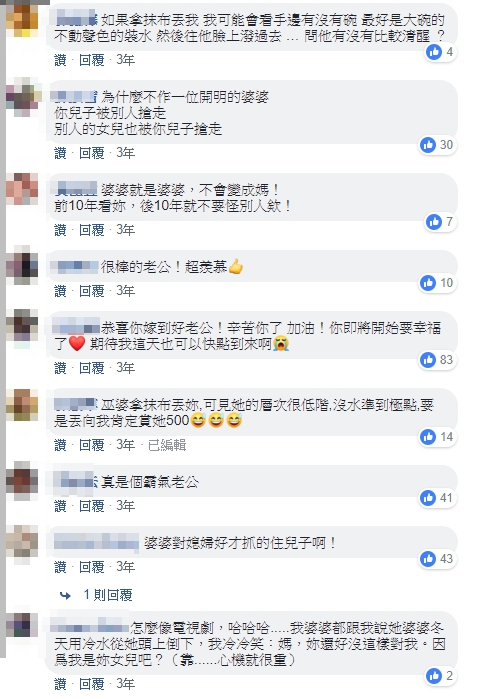Click the like badge showing 10 reactions
The width and height of the screenshot is (485, 699).
point(438,283)
